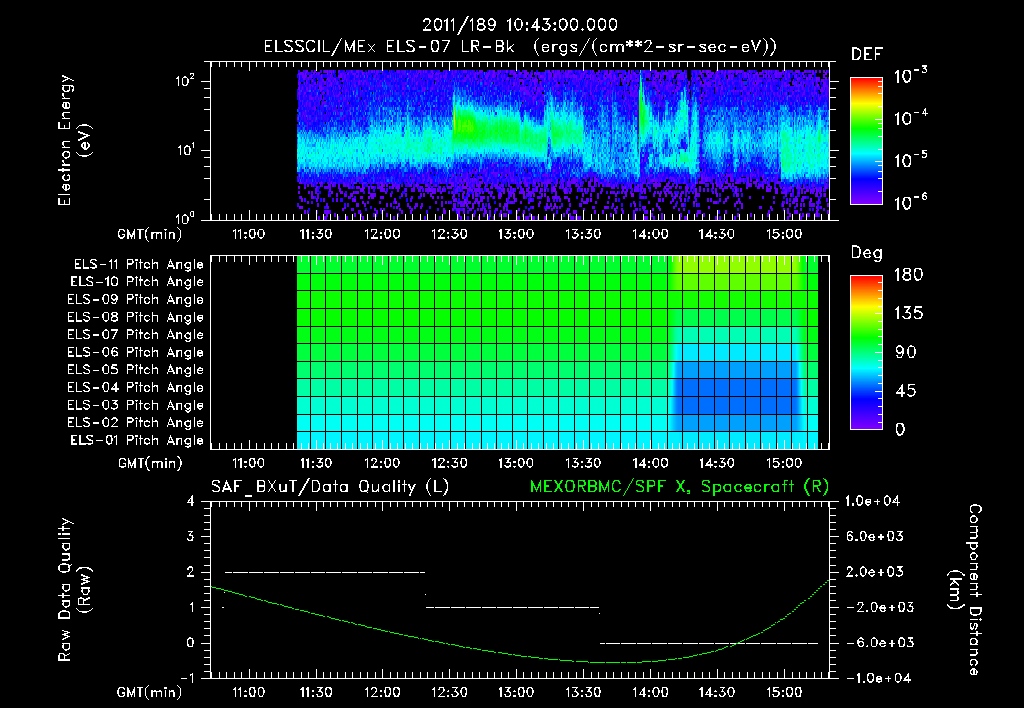
Task: Click the SAF_BXuT/Data Quality (L) title
Action: [330, 487]
